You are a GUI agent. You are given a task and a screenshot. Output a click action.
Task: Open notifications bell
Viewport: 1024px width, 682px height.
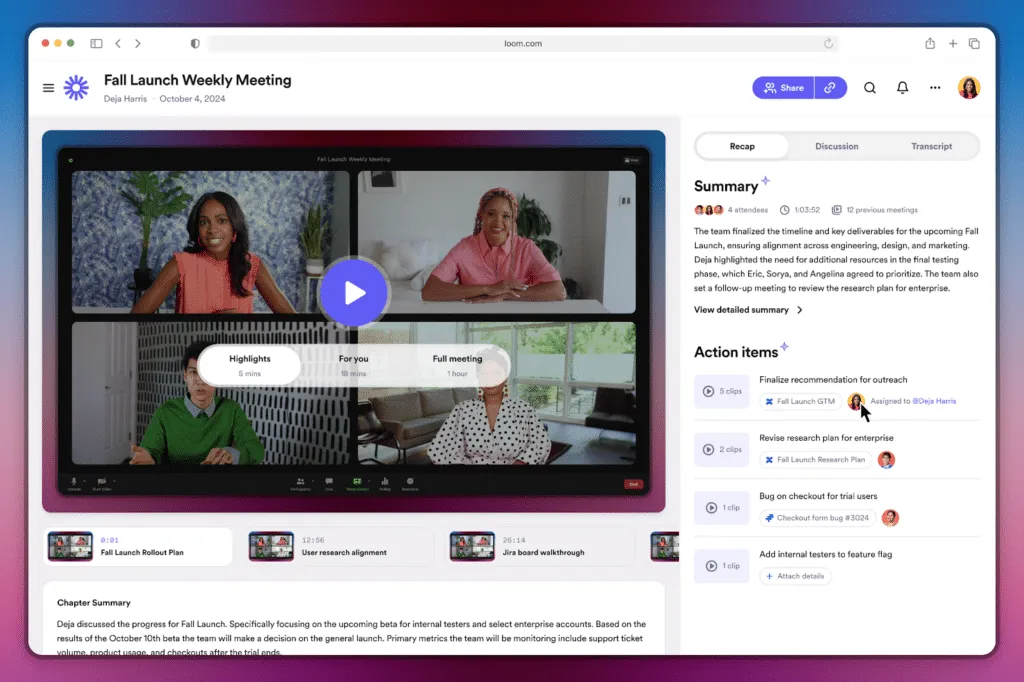pyautogui.click(x=902, y=88)
